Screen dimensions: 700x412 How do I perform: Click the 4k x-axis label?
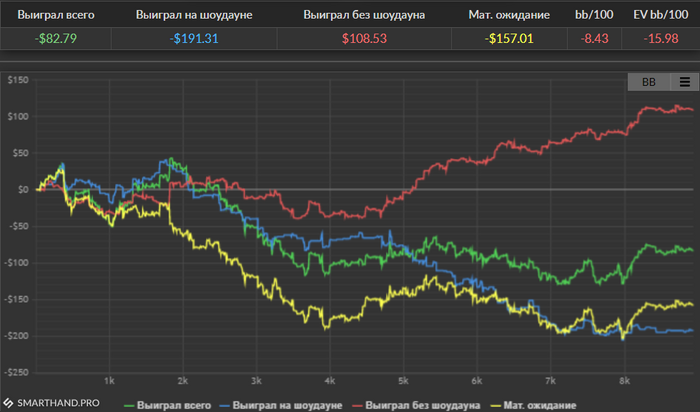tap(329, 381)
